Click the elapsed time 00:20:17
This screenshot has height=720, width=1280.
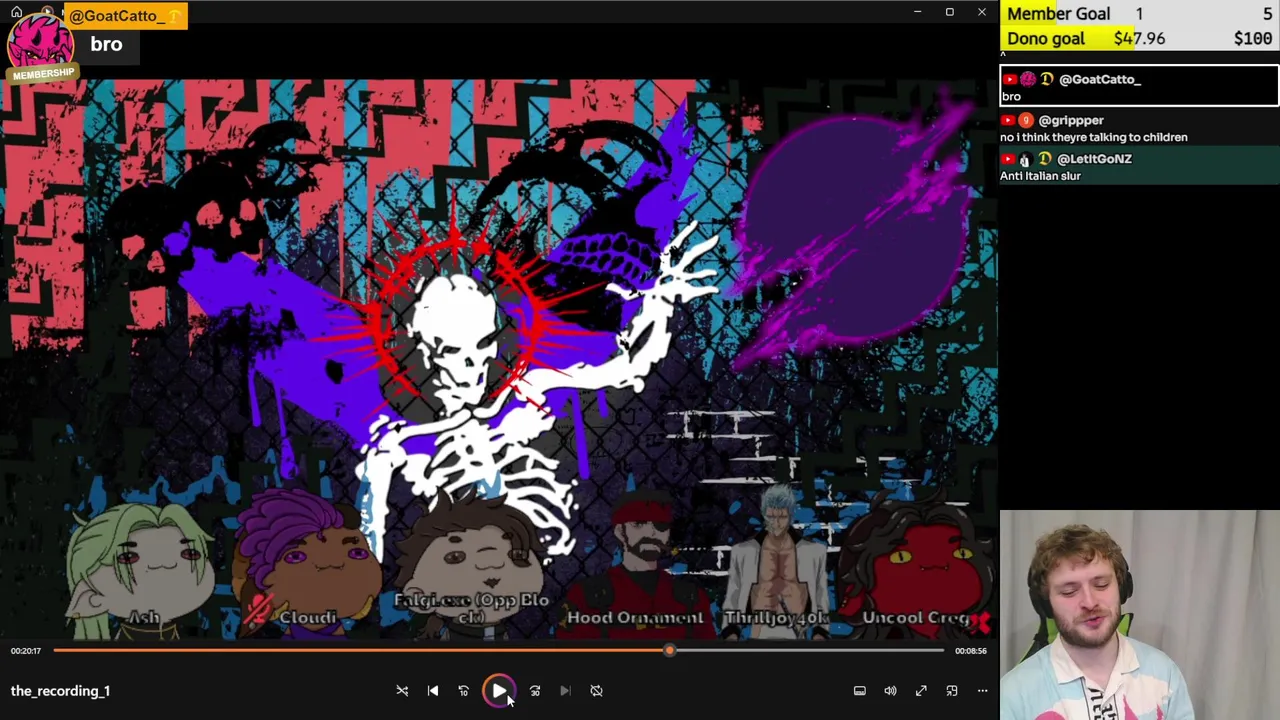26,651
